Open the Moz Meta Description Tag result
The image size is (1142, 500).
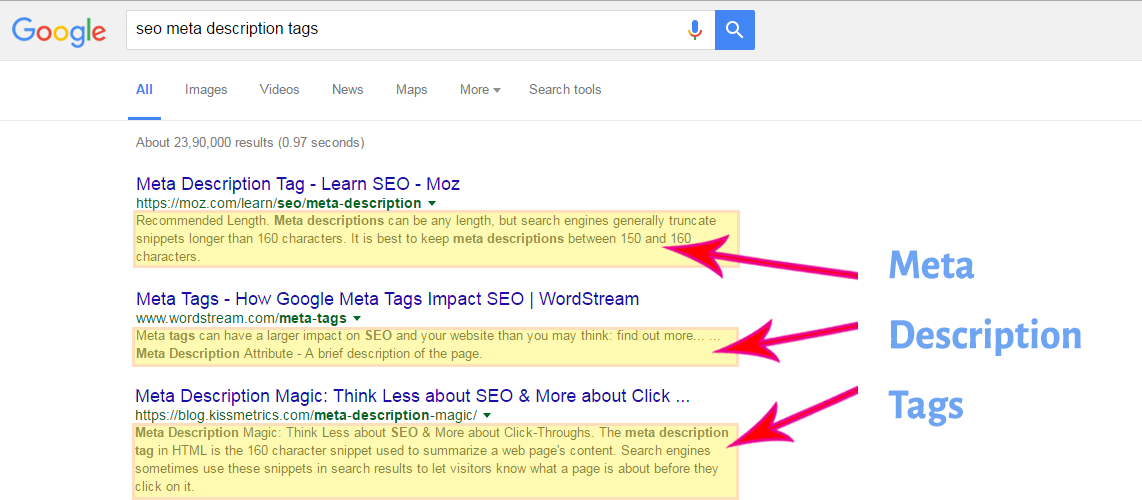click(297, 184)
